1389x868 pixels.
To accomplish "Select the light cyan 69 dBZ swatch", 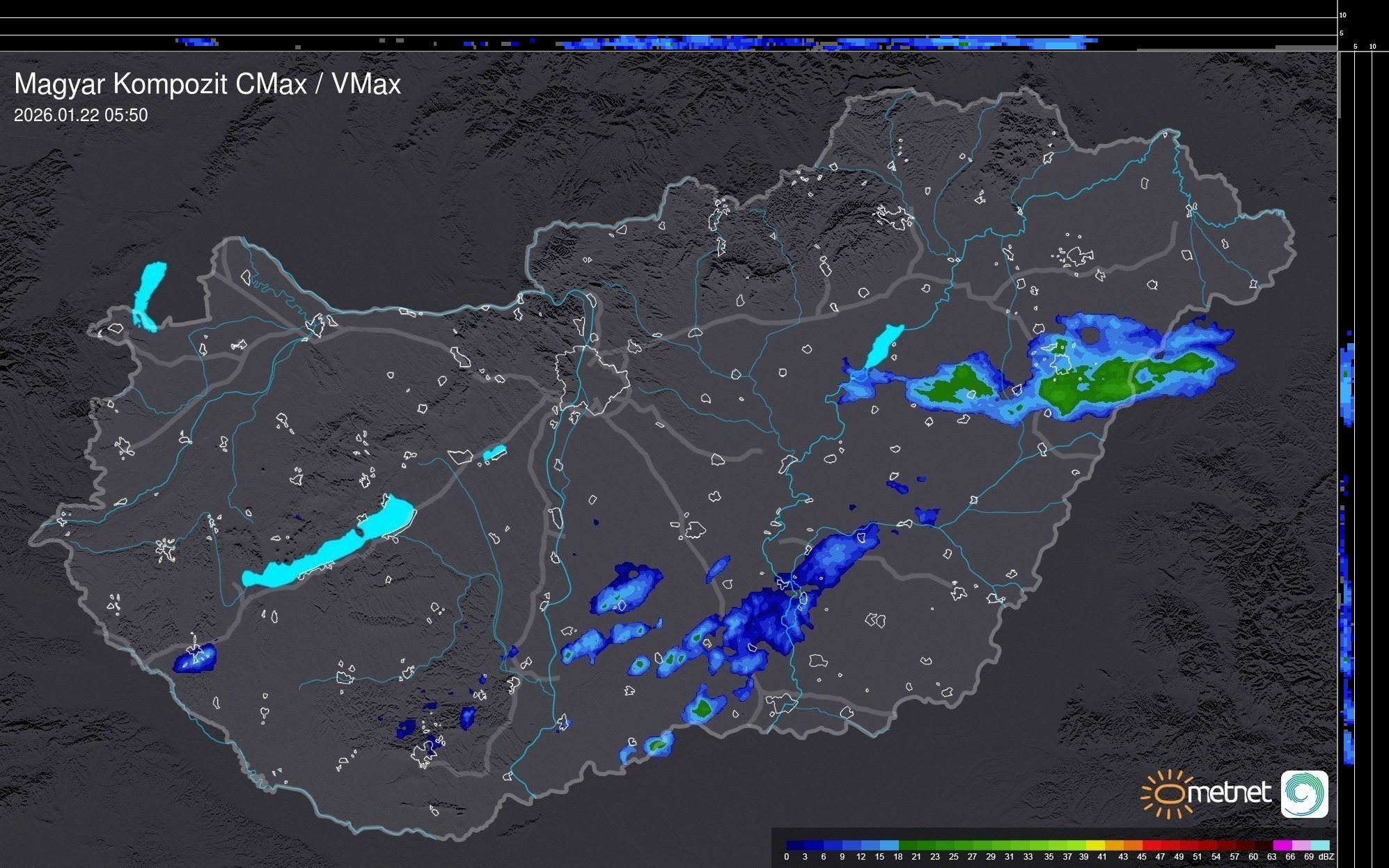I will tap(1319, 845).
